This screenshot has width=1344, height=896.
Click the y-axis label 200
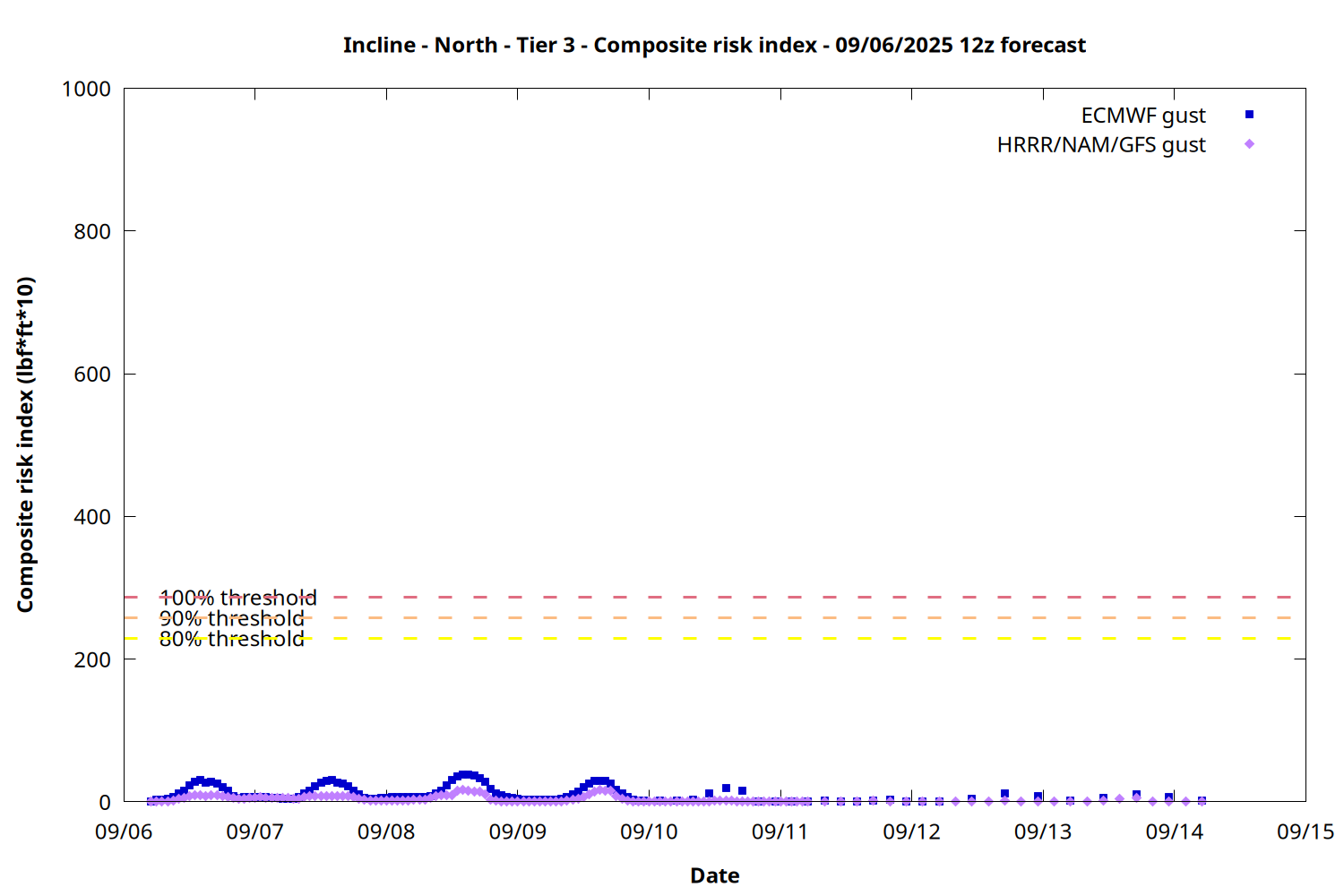point(92,659)
